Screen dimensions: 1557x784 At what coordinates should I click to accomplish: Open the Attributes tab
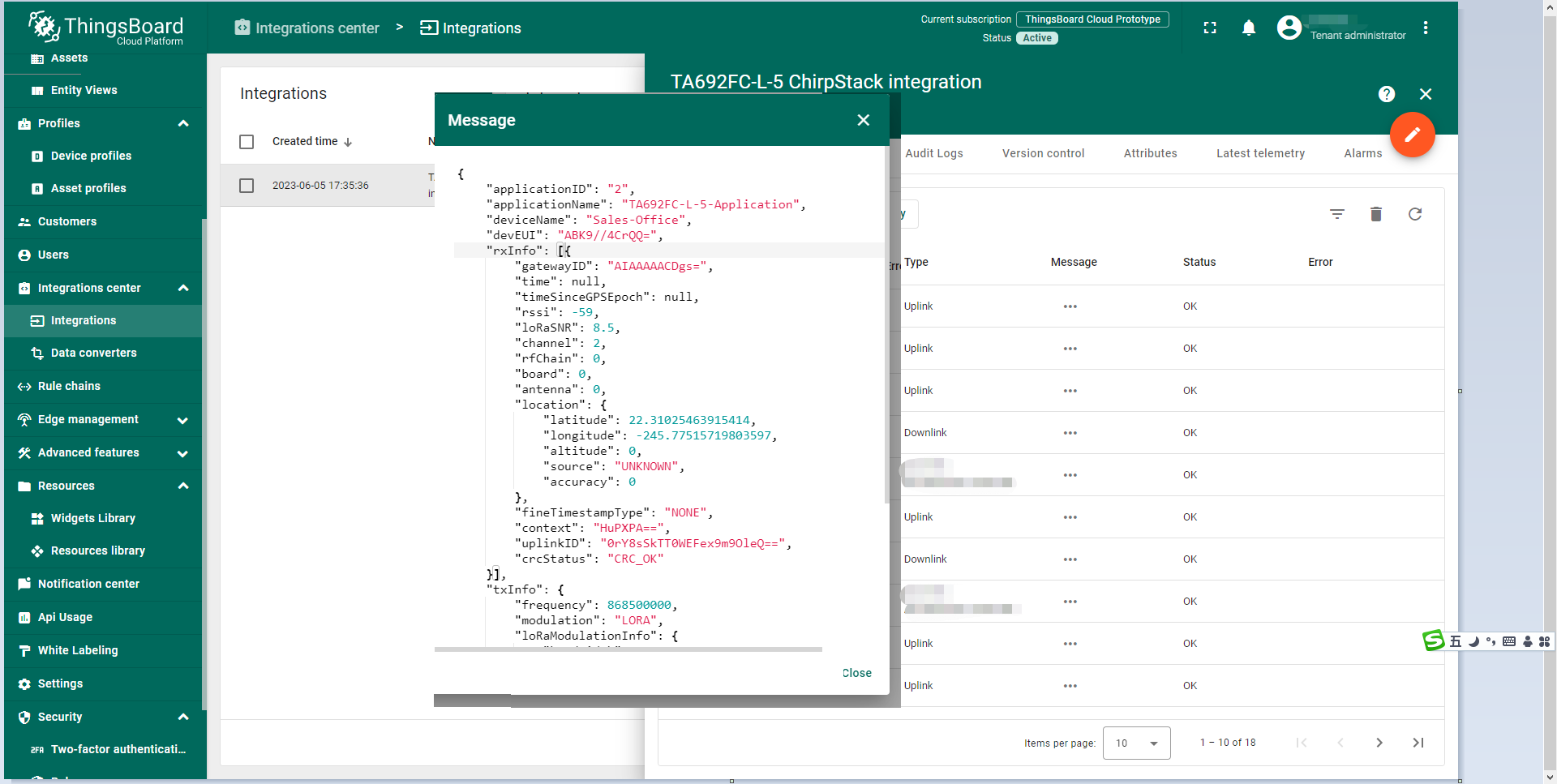[1150, 153]
